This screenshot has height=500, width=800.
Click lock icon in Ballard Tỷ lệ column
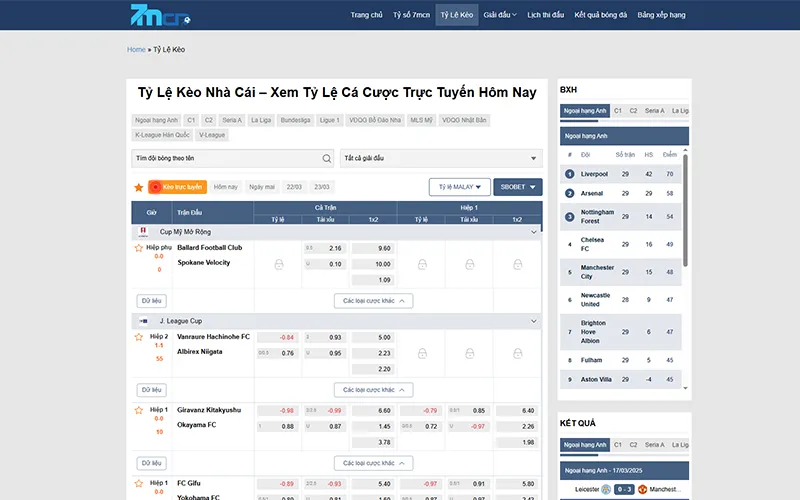pyautogui.click(x=279, y=264)
